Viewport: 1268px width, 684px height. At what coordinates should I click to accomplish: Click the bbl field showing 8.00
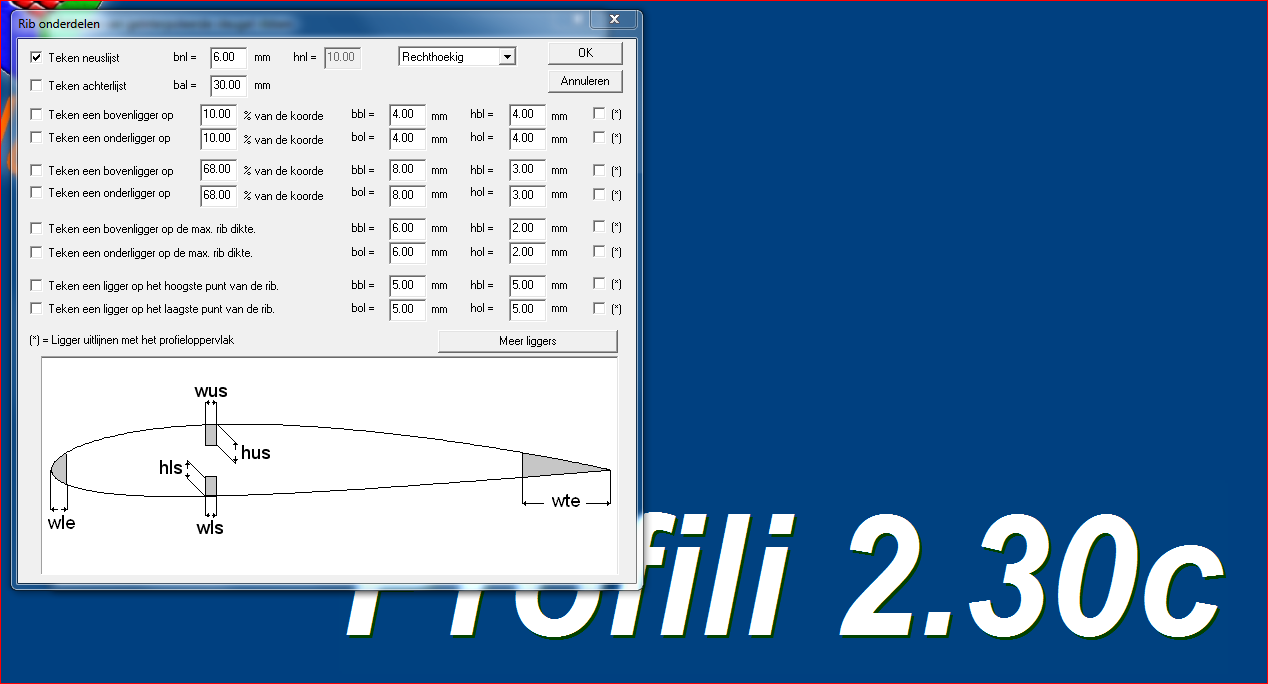408,170
